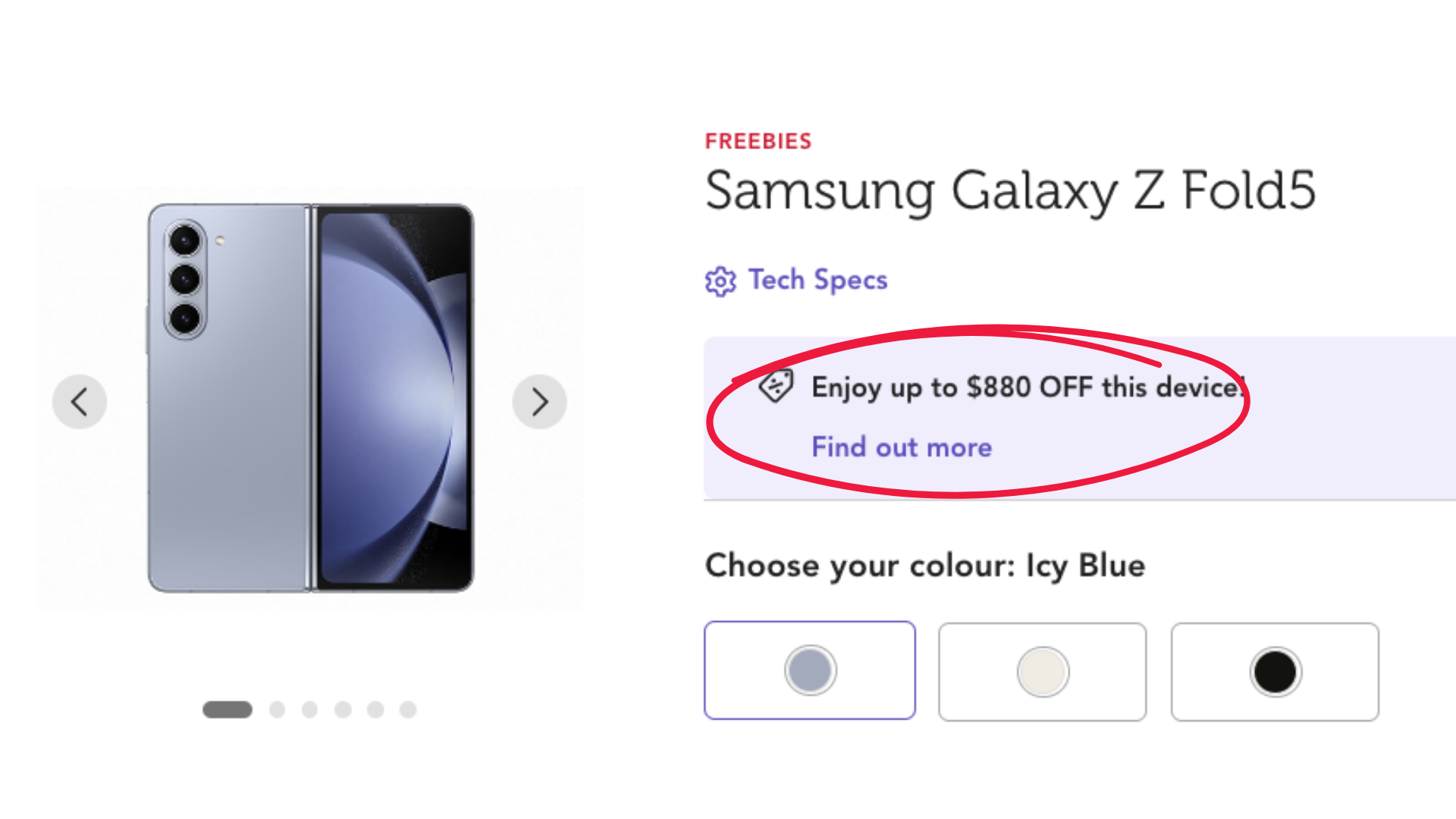
Task: Advance to the next product photo
Action: click(x=540, y=401)
